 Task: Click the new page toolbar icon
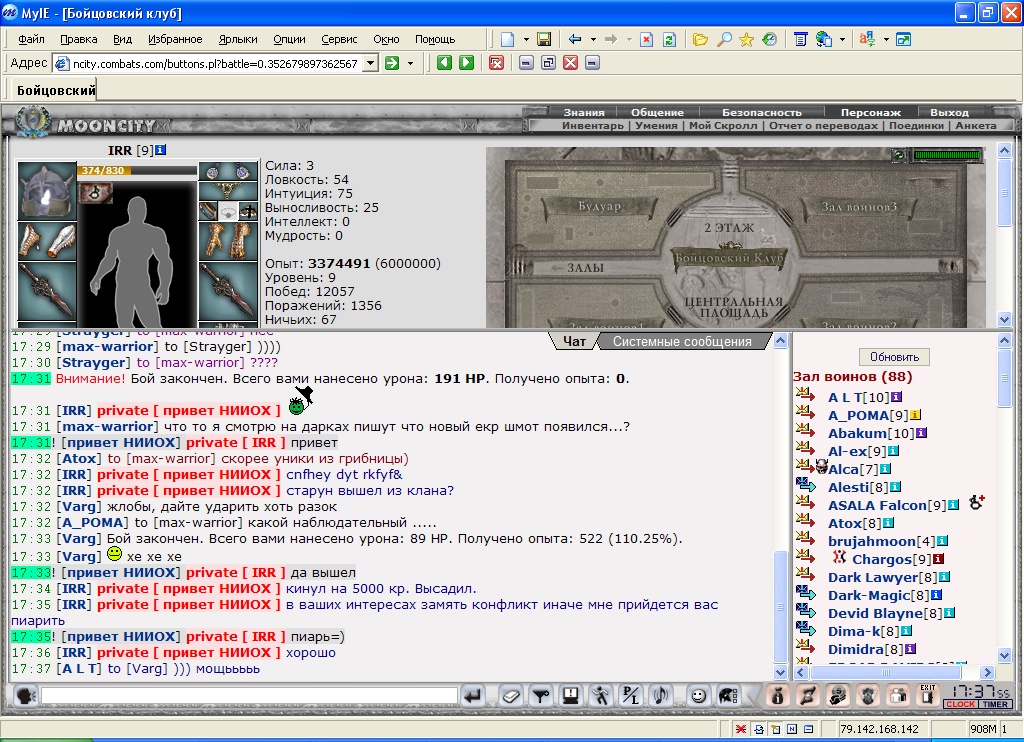tap(507, 39)
